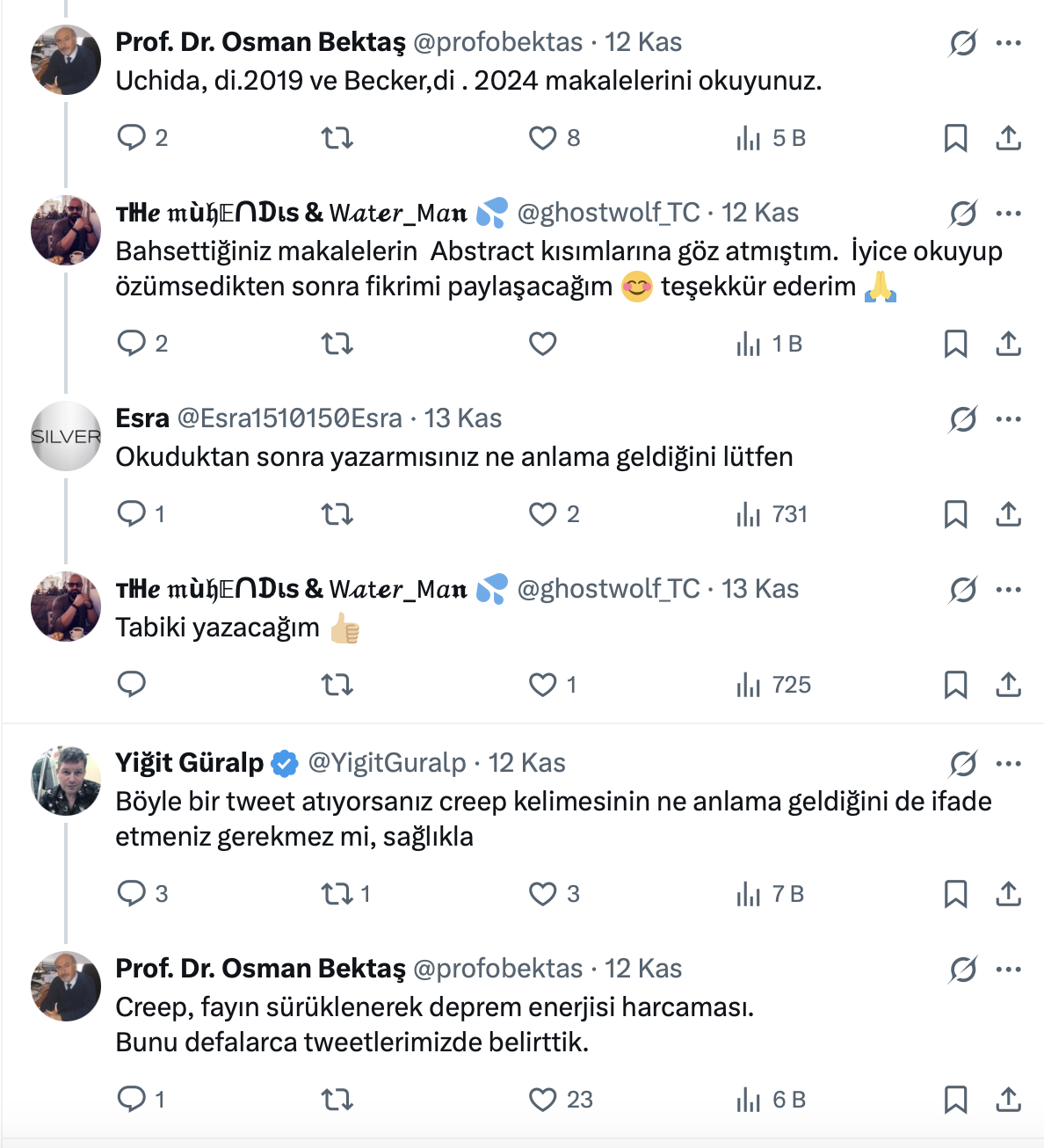Screen dimensions: 1044x1148
Task: Open more options on Yiğit Güralp's tweet
Action: (1009, 764)
